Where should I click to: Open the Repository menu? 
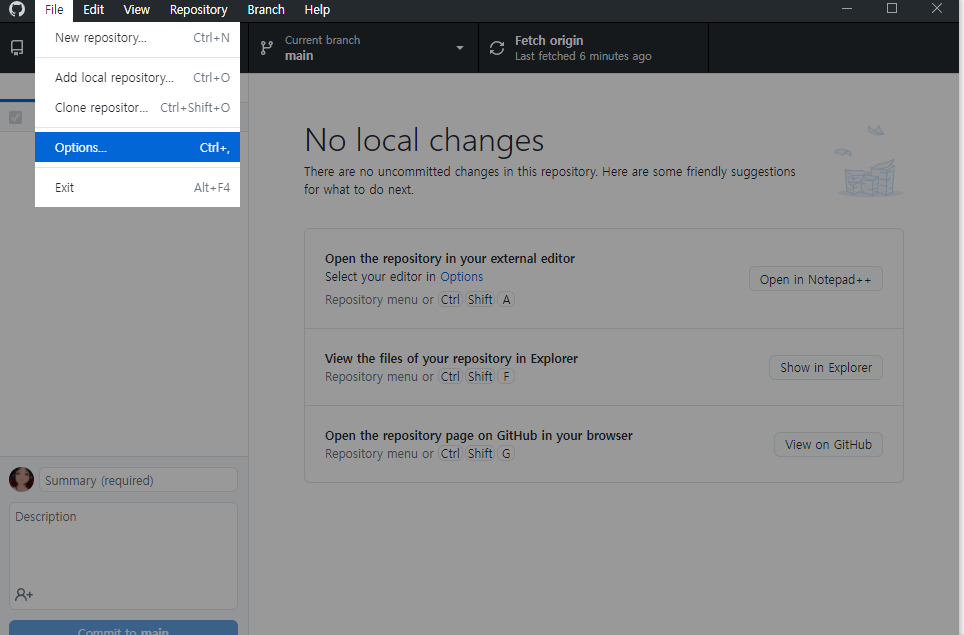point(199,10)
